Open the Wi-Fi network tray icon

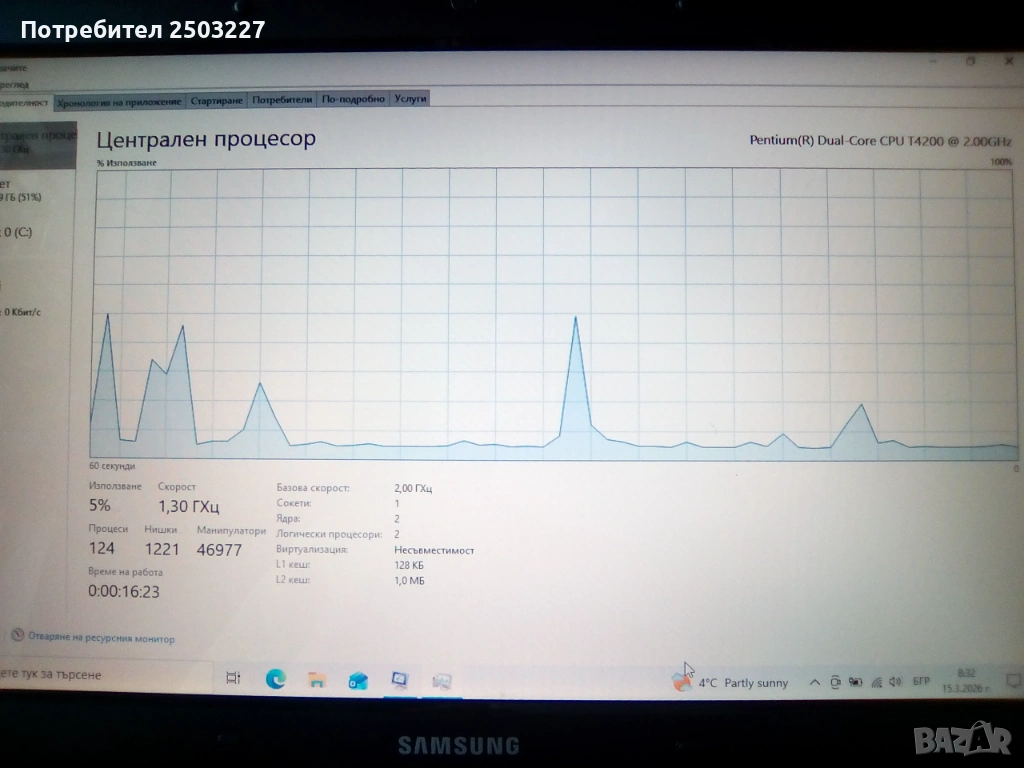[876, 682]
